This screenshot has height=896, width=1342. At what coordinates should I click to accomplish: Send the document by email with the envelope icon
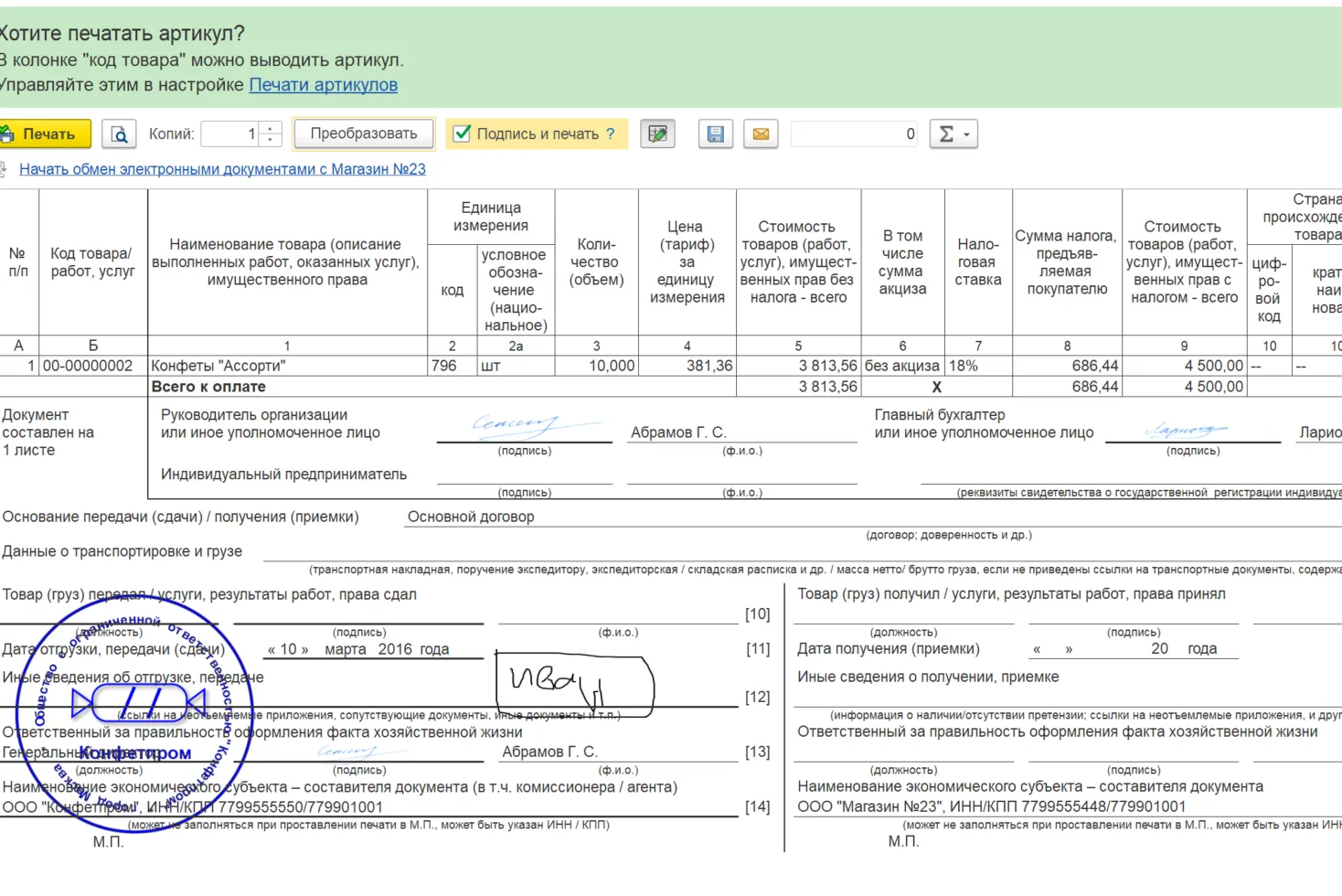click(761, 134)
